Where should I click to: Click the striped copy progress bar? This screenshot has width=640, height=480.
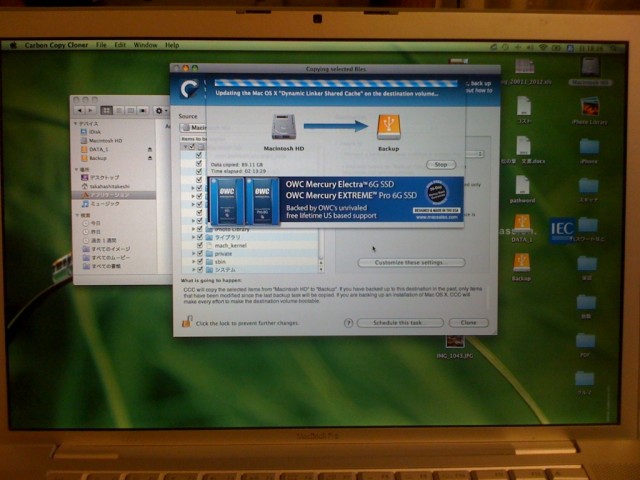click(336, 83)
